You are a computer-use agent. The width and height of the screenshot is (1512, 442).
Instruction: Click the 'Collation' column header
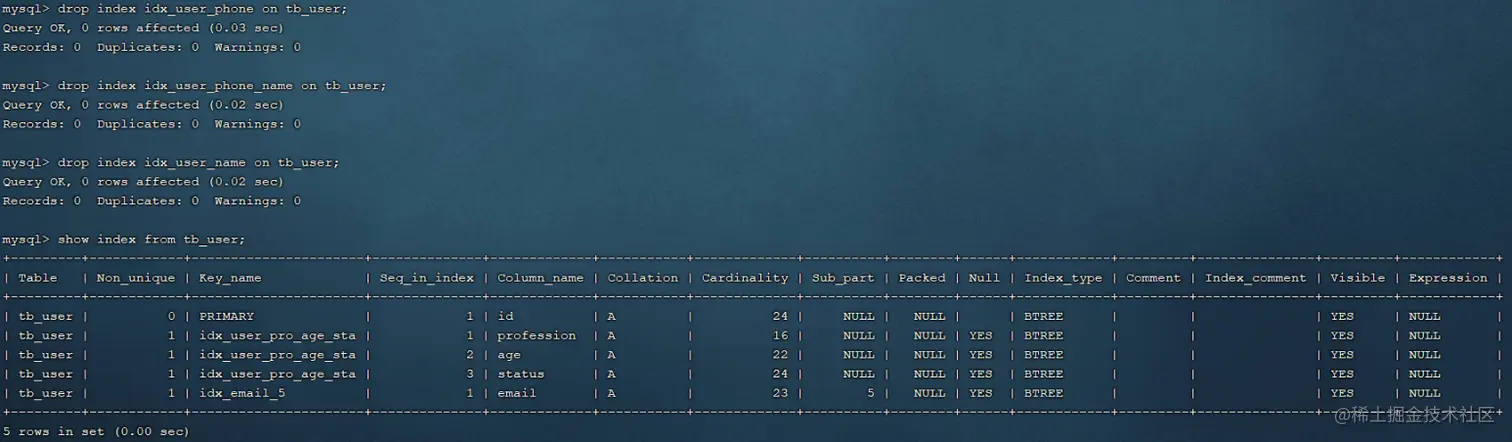coord(643,278)
